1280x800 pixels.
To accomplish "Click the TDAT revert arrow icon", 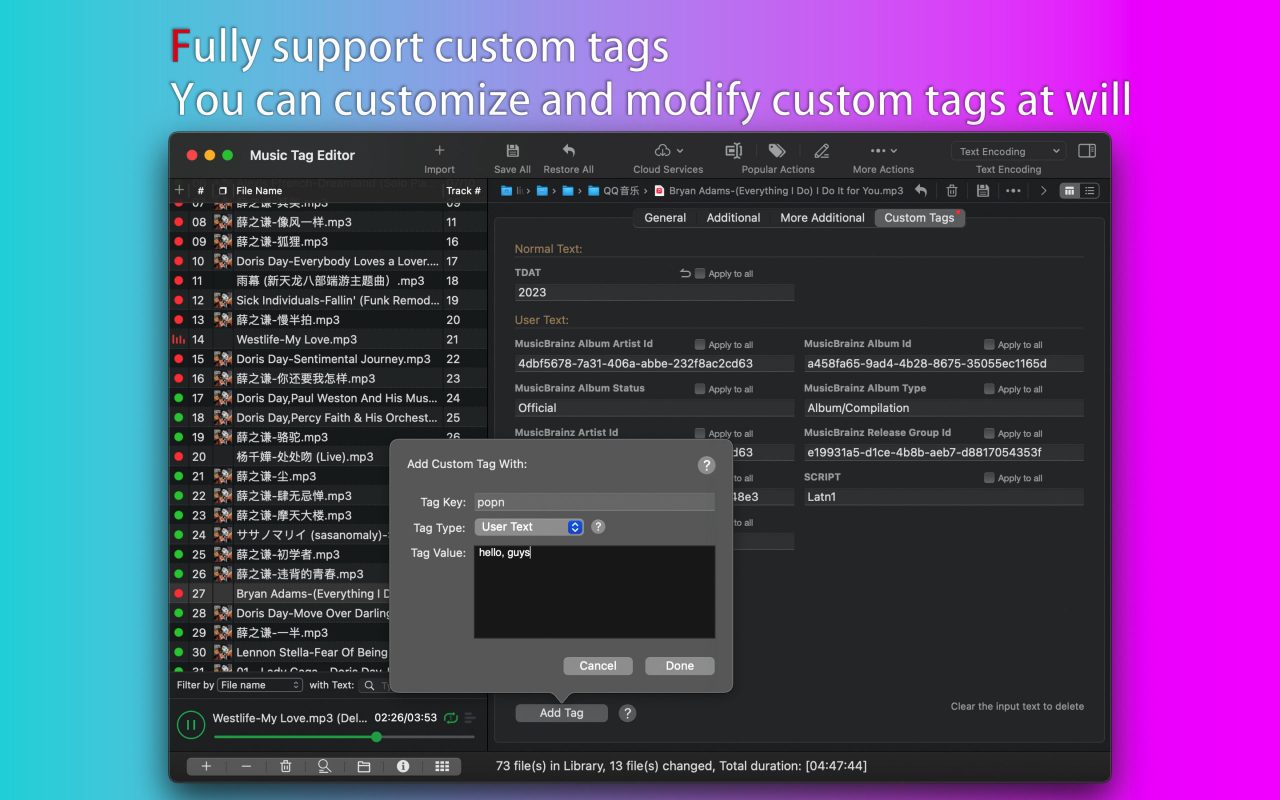I will 685,273.
